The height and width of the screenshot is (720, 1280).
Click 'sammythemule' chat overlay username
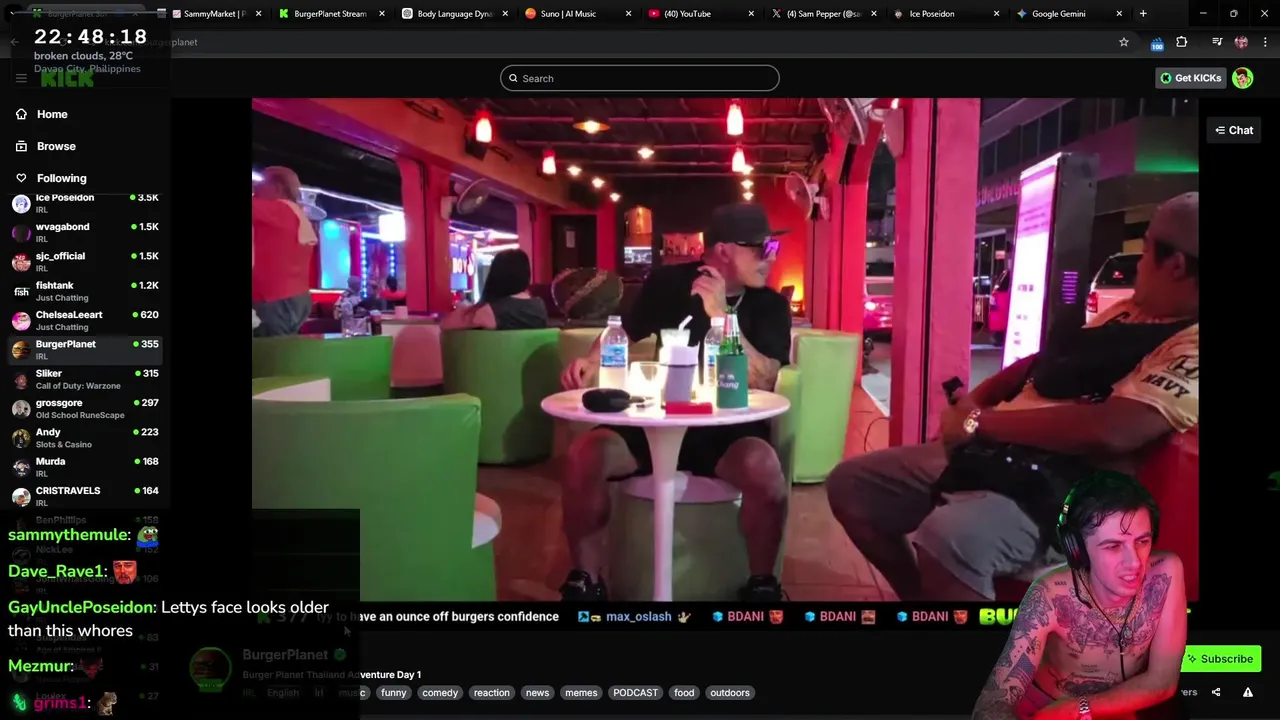[x=69, y=535]
